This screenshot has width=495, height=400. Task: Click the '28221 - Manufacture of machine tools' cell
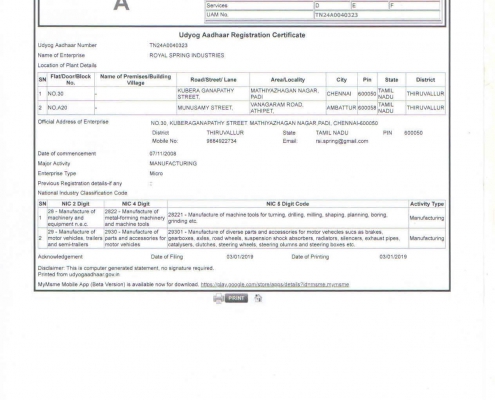[288, 218]
